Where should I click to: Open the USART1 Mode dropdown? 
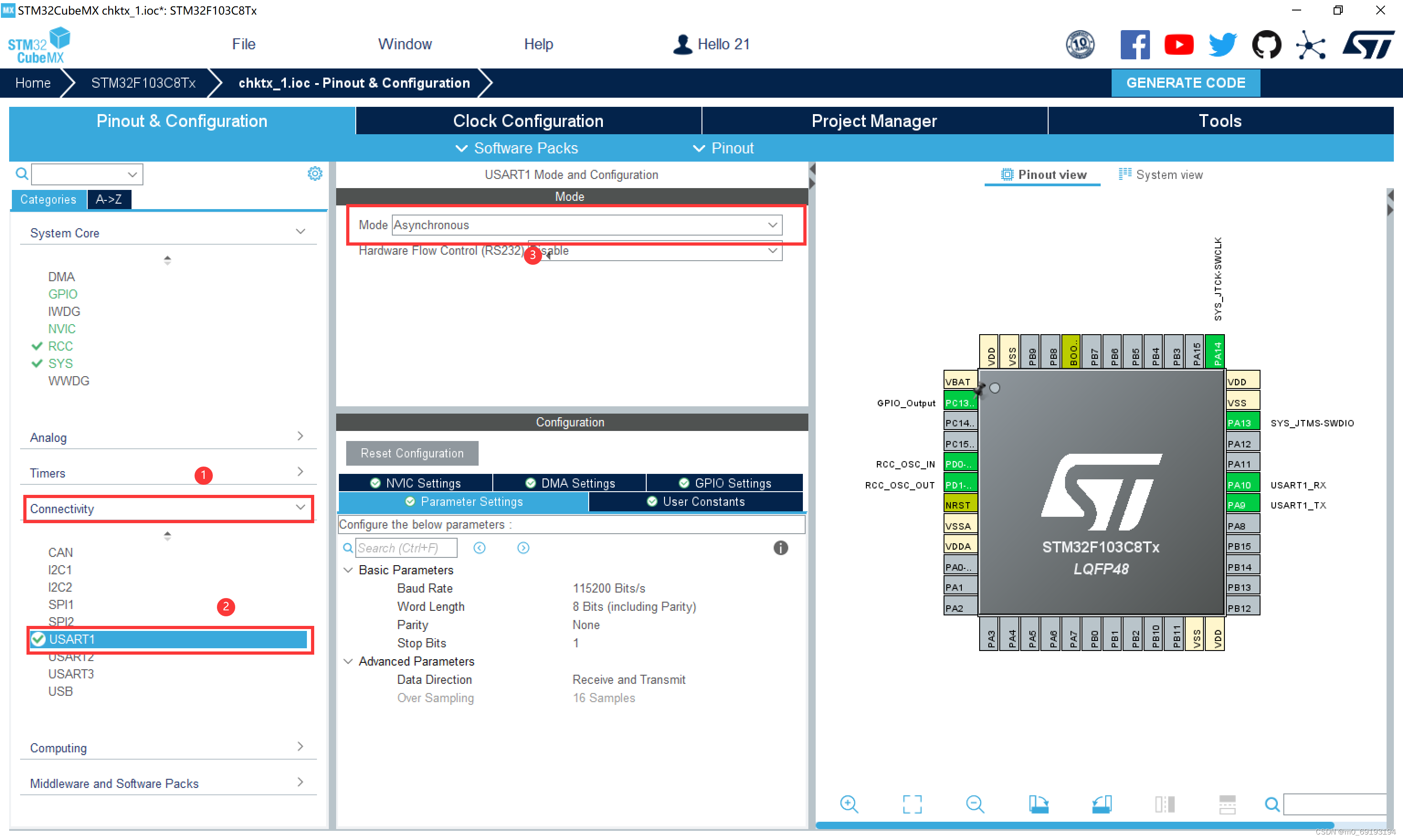(x=586, y=225)
